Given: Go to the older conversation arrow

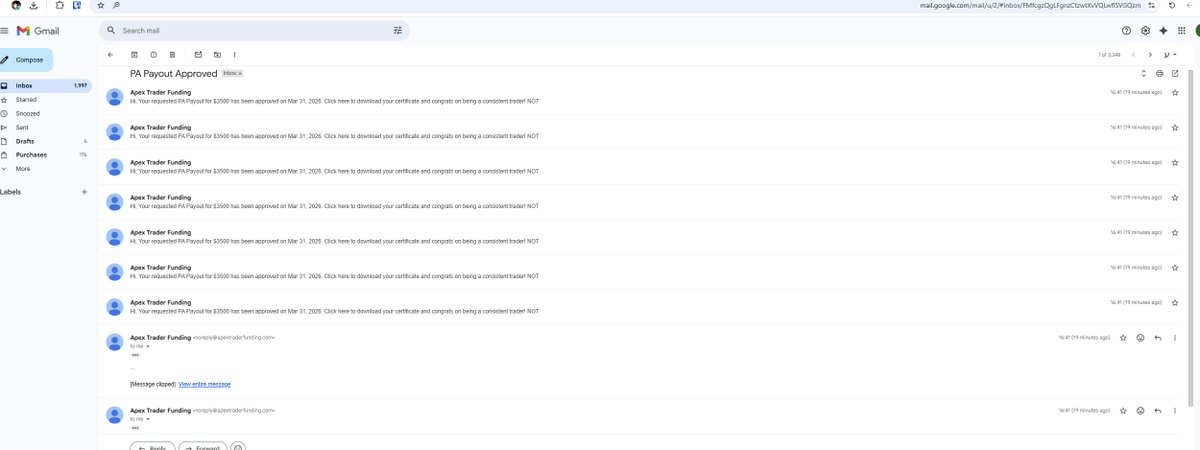Looking at the screenshot, I should 1150,55.
